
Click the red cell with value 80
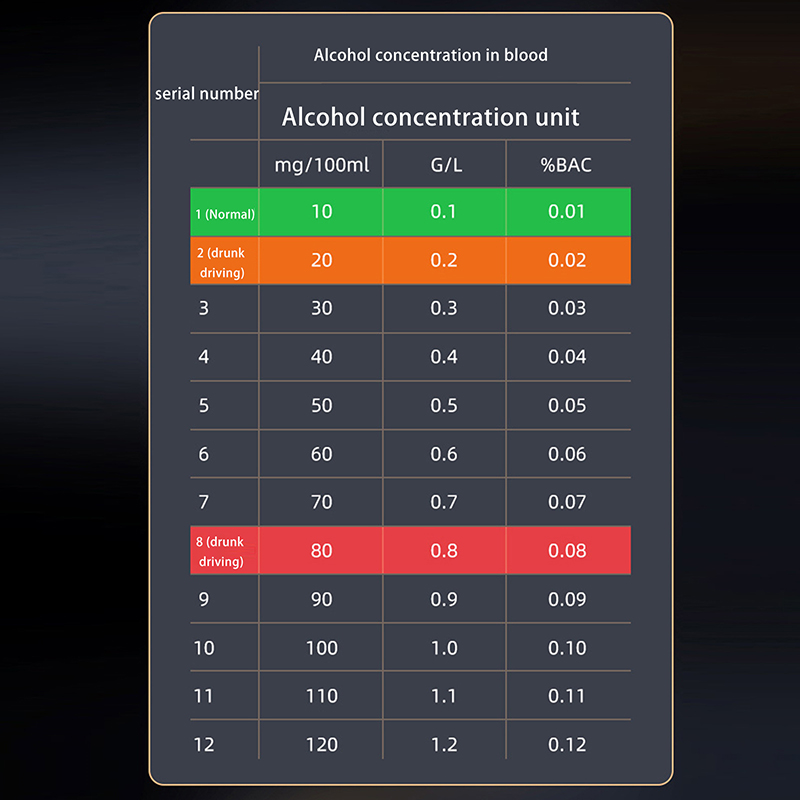[321, 551]
